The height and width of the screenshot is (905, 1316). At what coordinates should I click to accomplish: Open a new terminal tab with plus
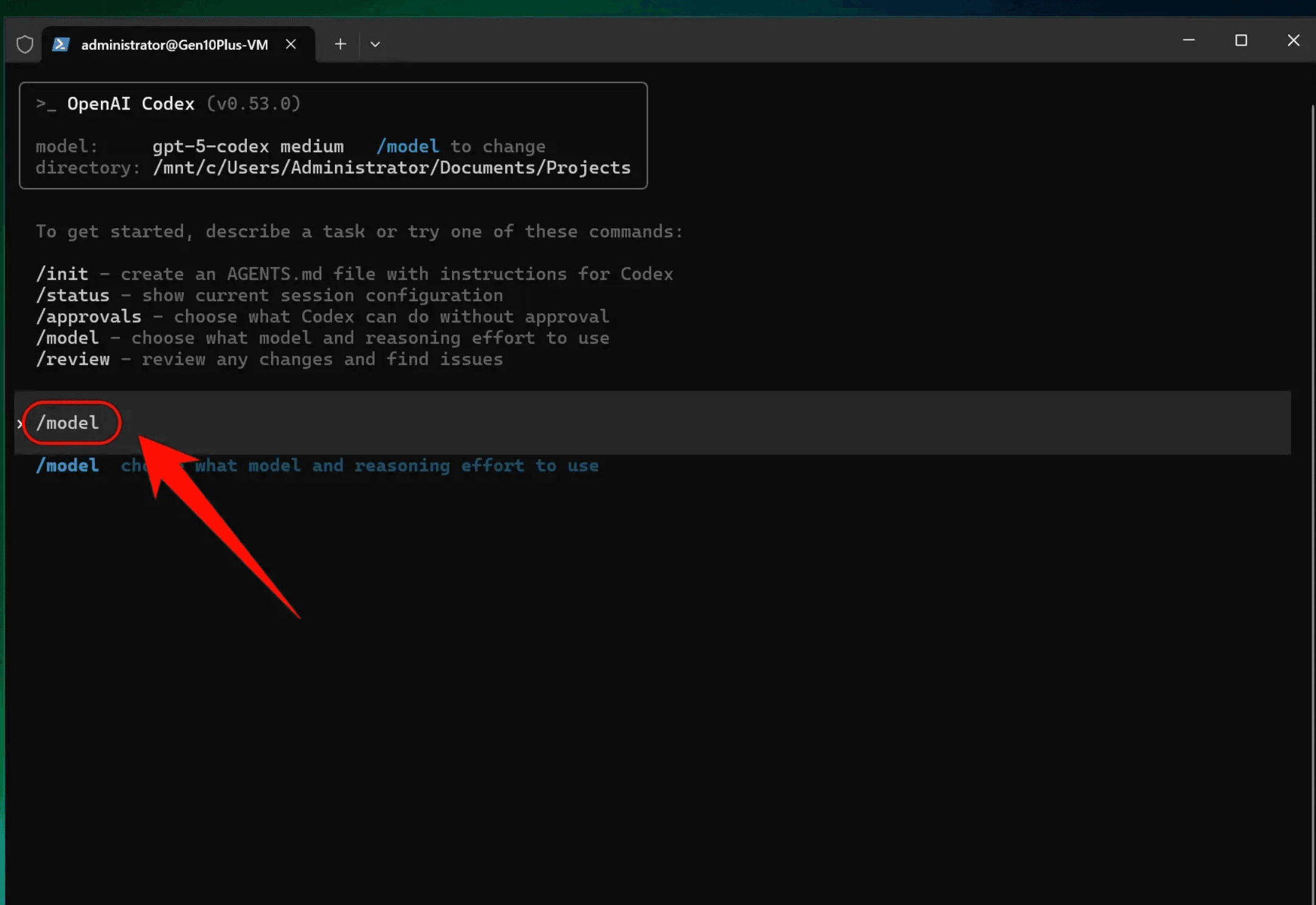point(341,44)
